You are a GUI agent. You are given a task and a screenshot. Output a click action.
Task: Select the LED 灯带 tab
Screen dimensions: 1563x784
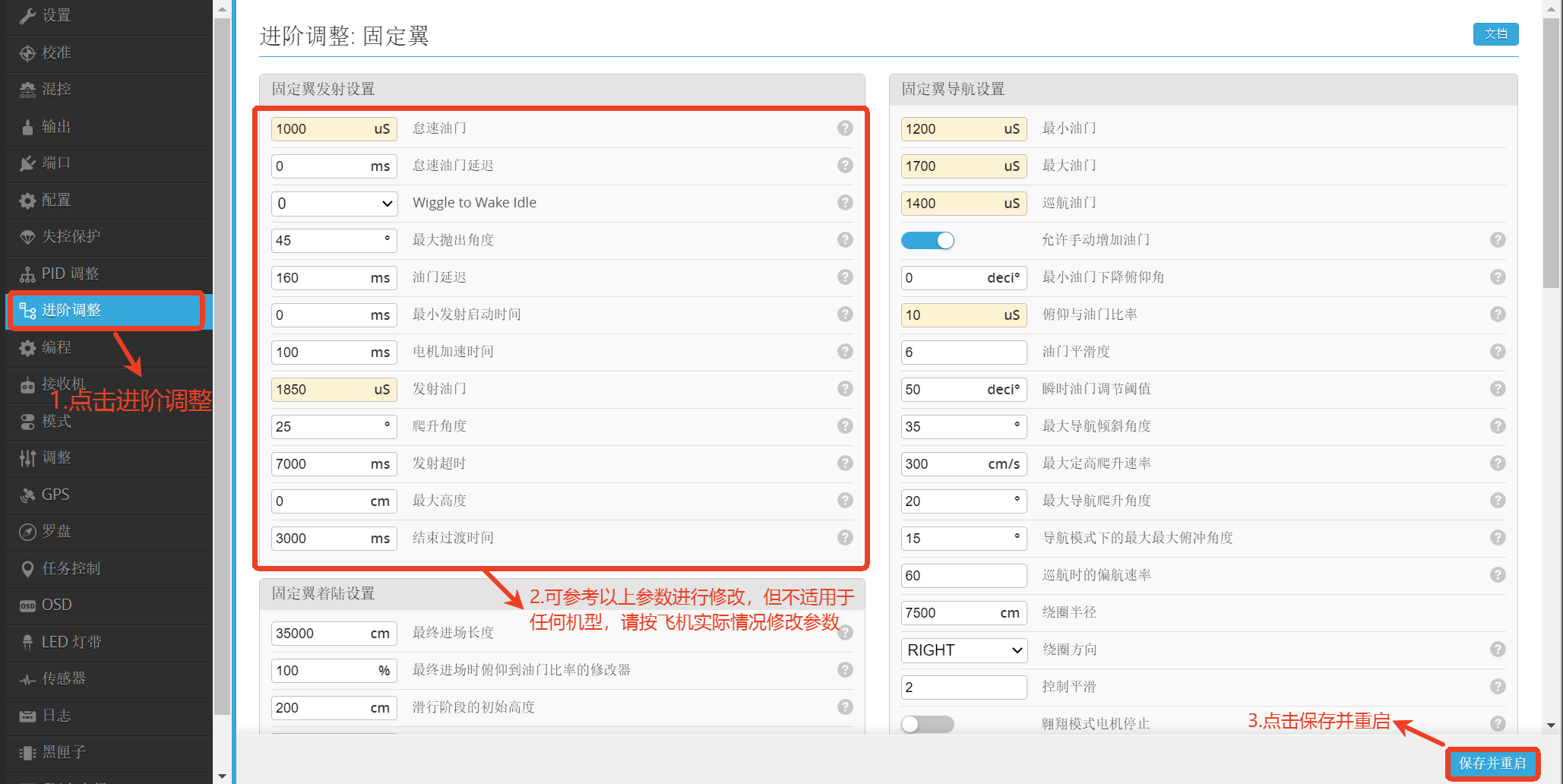[x=109, y=643]
